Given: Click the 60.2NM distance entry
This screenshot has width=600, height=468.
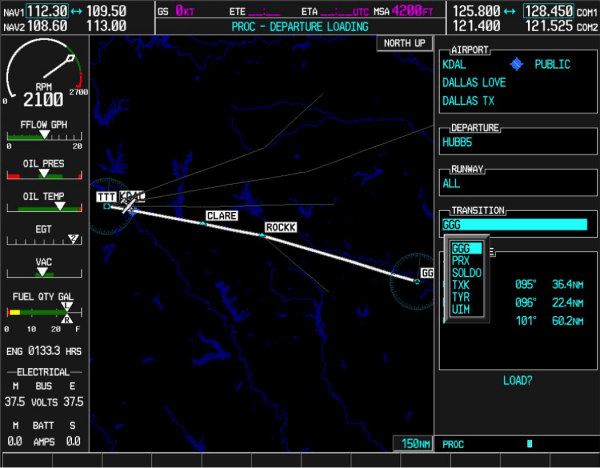Looking at the screenshot, I should click(x=567, y=321).
